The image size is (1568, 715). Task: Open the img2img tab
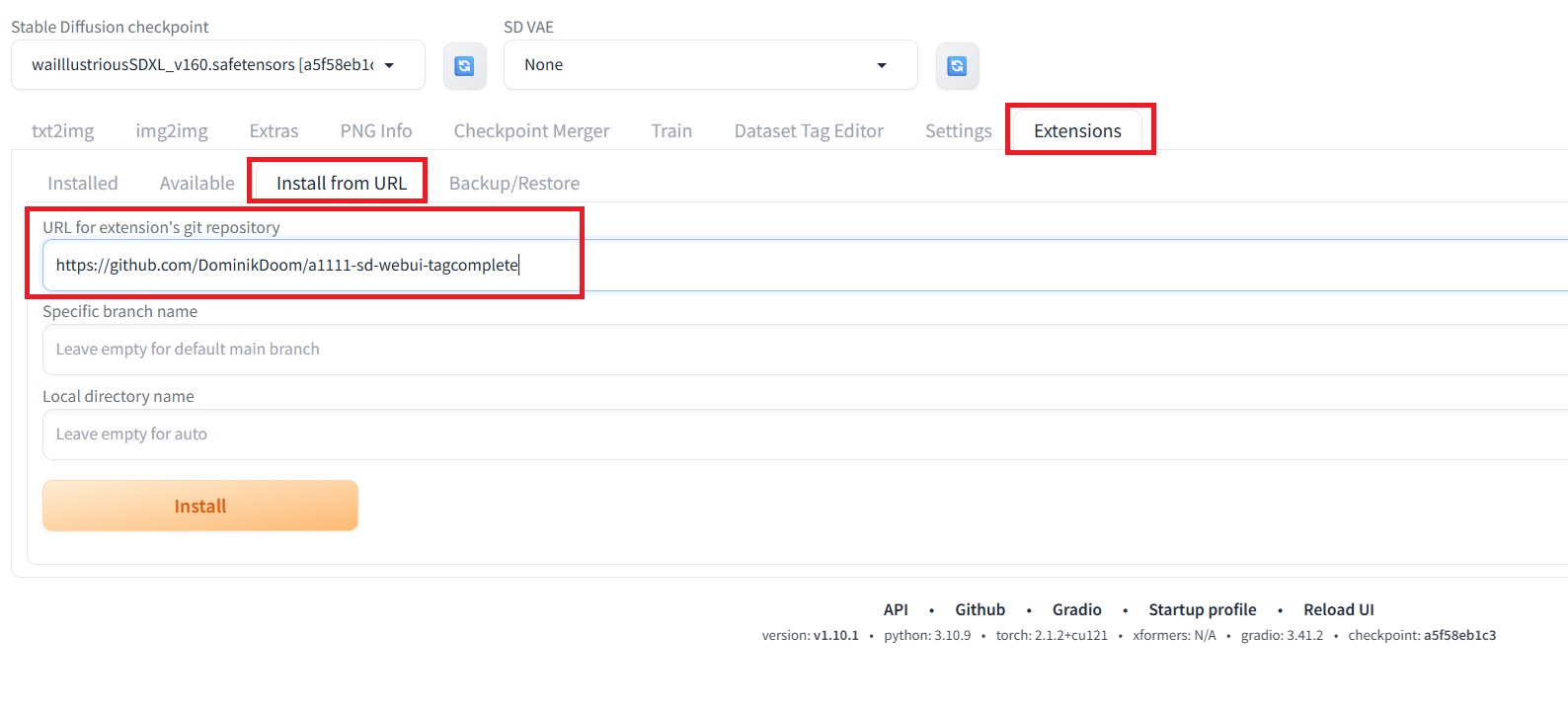click(x=172, y=131)
